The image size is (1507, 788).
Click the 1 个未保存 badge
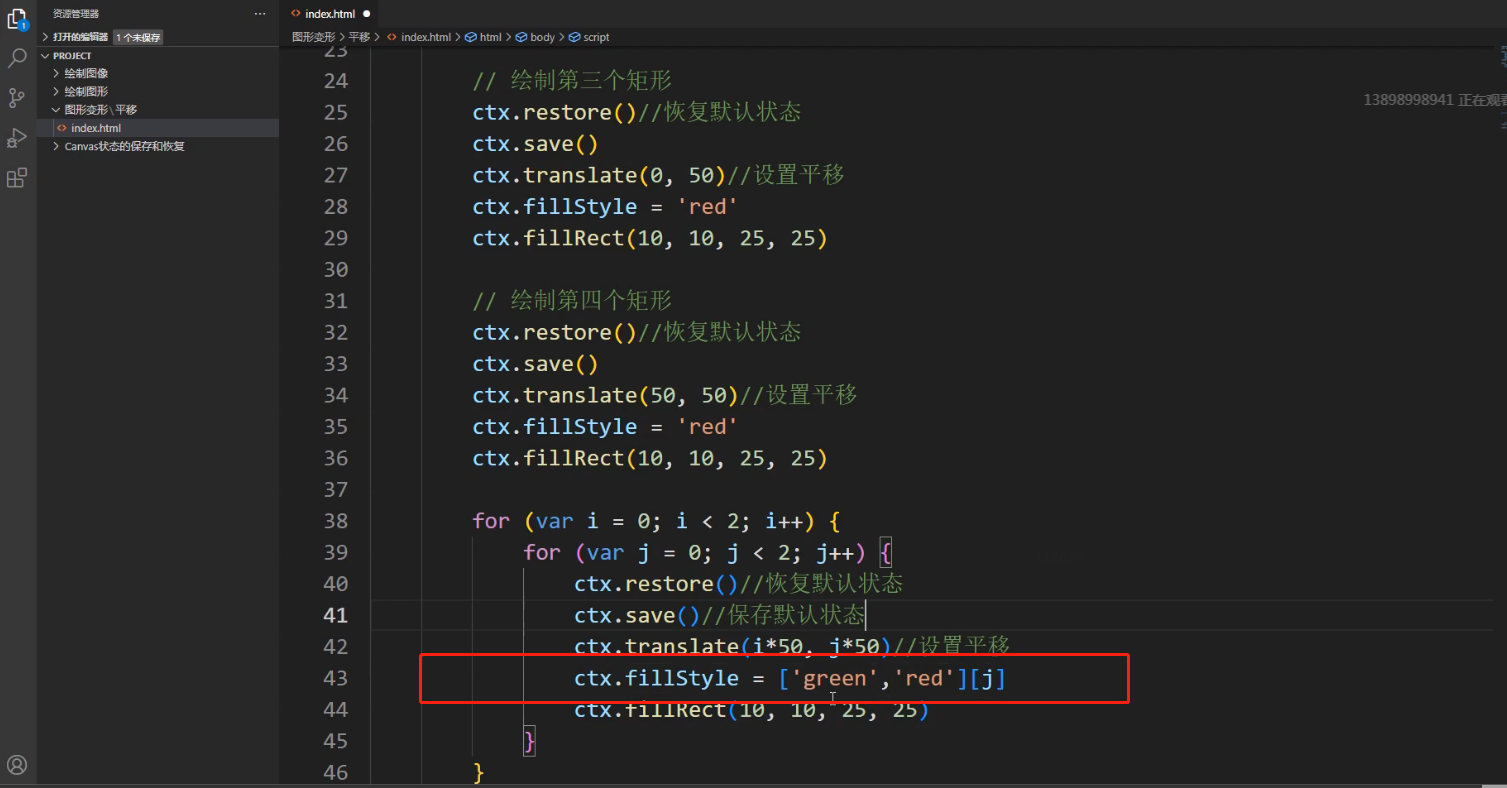pos(138,37)
